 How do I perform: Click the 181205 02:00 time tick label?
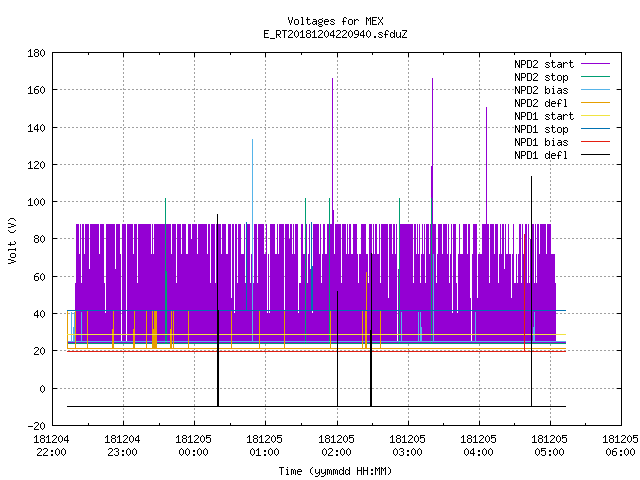click(x=336, y=446)
